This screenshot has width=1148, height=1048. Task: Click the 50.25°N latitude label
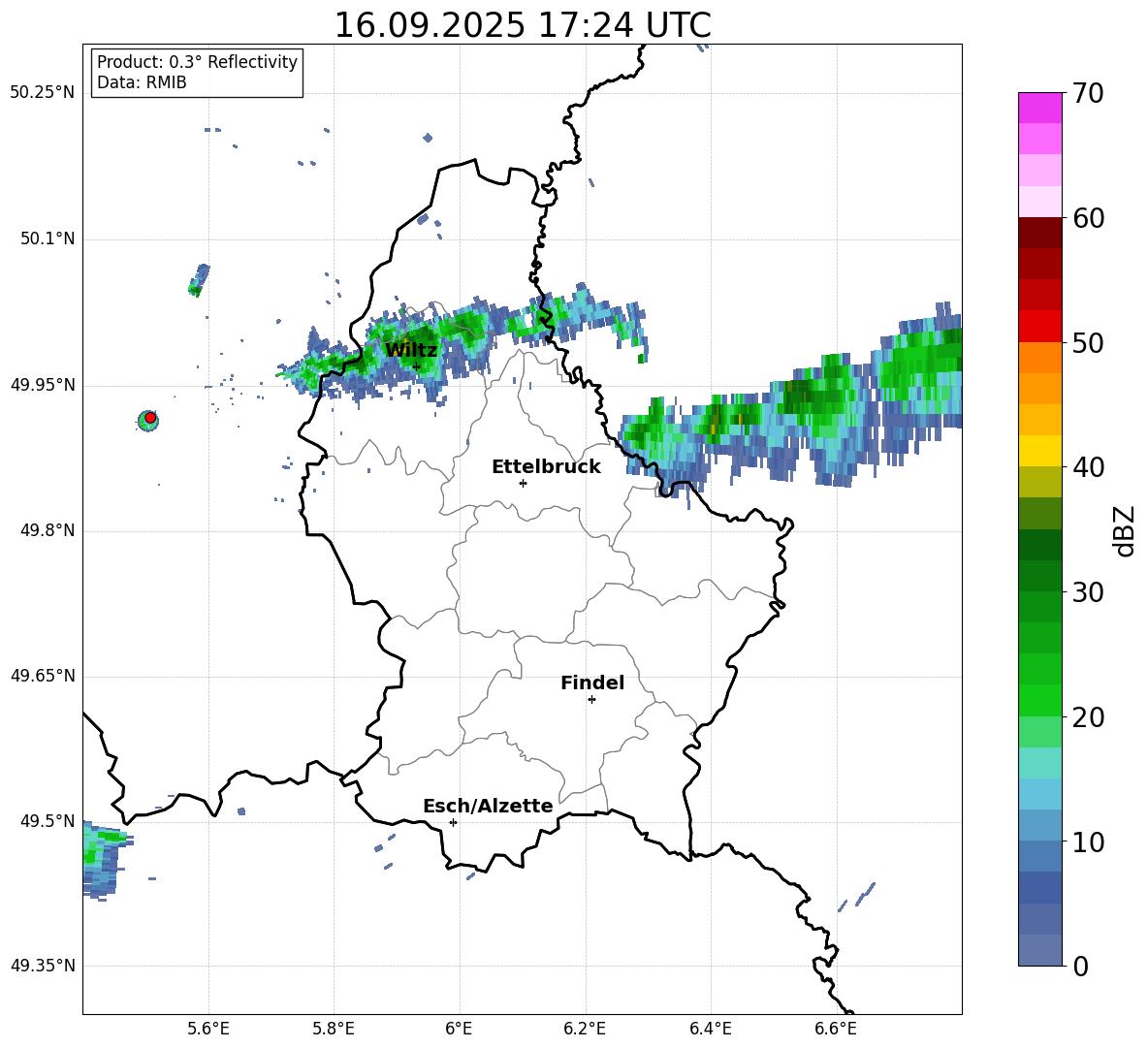pyautogui.click(x=42, y=93)
